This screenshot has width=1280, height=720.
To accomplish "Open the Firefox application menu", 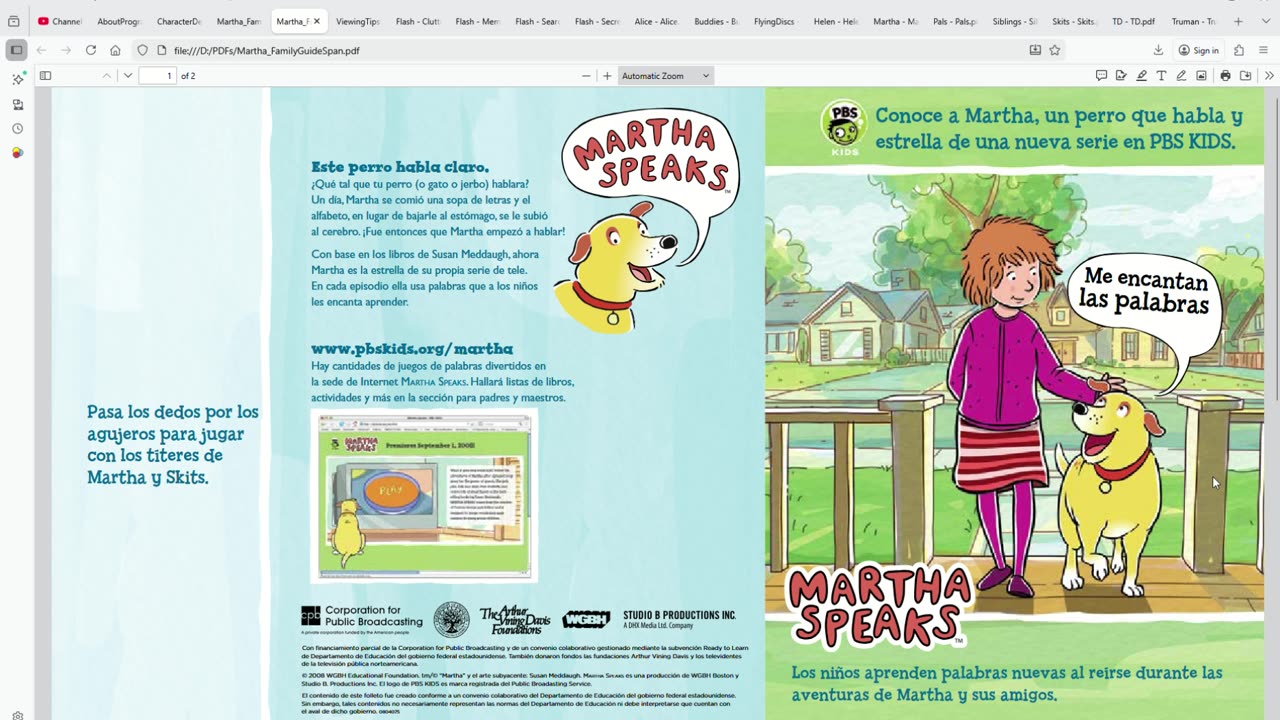I will click(x=1265, y=50).
